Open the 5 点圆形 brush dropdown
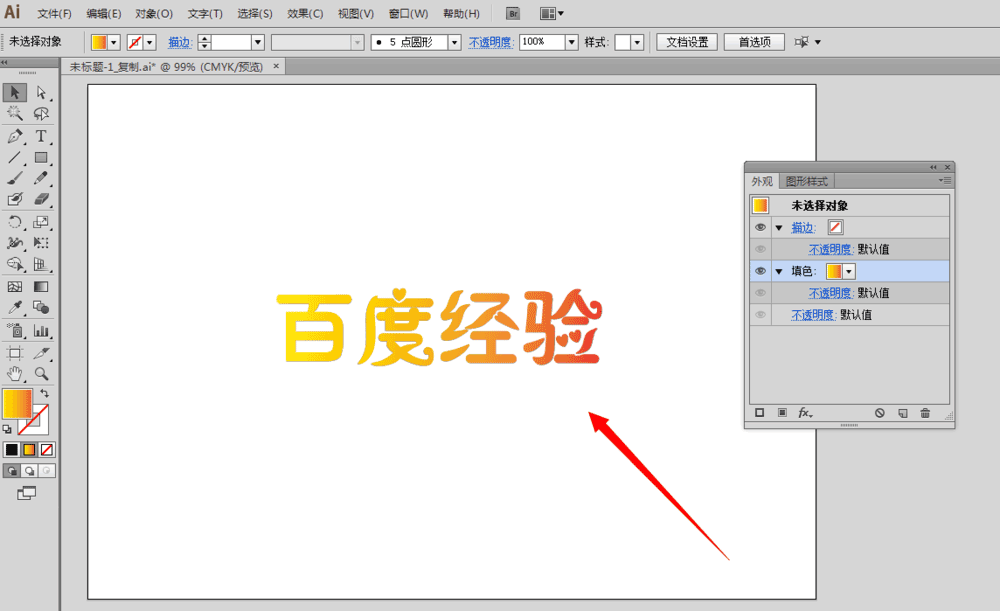The height and width of the screenshot is (611, 1000). click(x=455, y=42)
